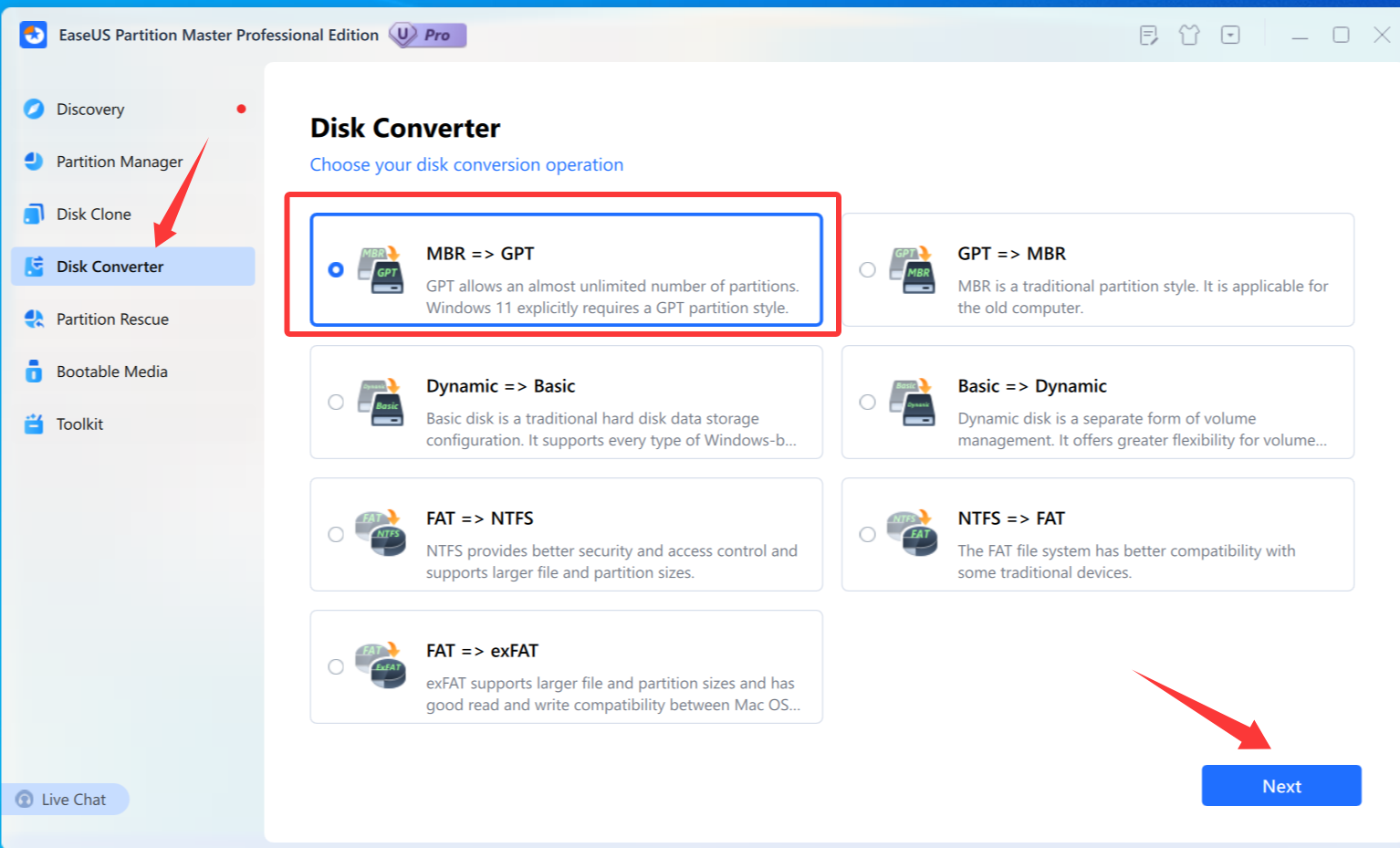Click the MBR to GPT disk icon
The image size is (1400, 848).
point(381,269)
